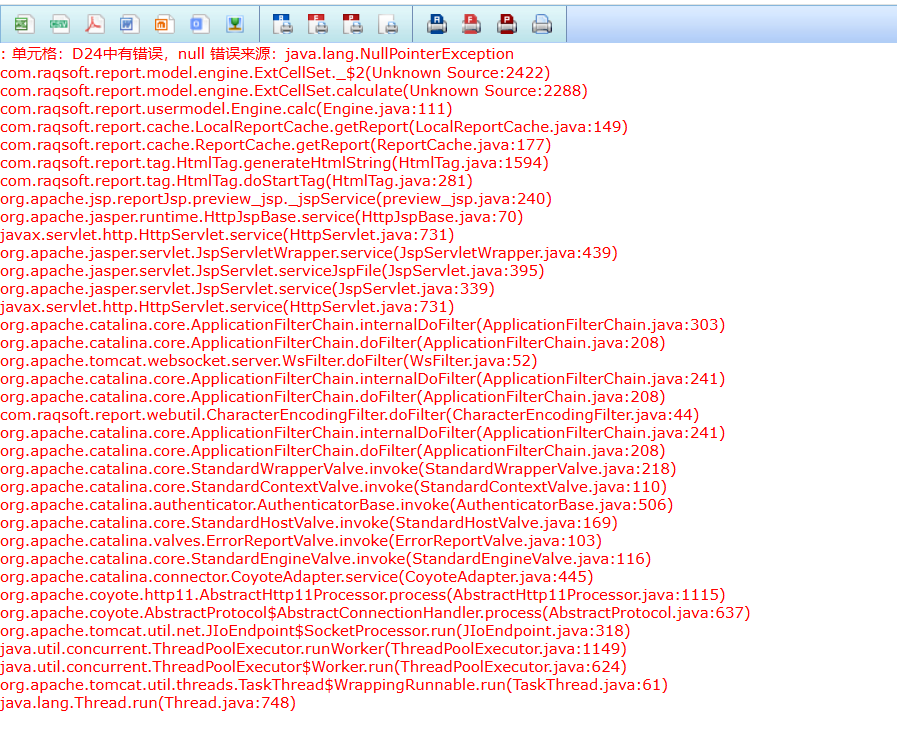Viewport: 897px width, 747px height.
Task: Click the D24 NullPointerException error message
Action: pyautogui.click(x=257, y=54)
